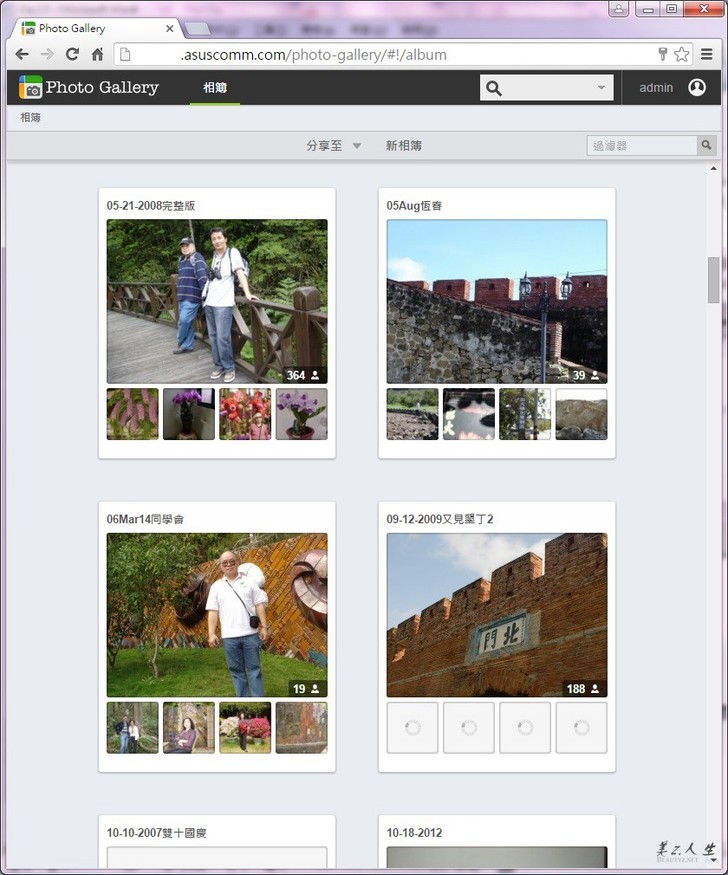The image size is (728, 875).
Task: Open the 分享至 share dropdown
Action: click(334, 146)
